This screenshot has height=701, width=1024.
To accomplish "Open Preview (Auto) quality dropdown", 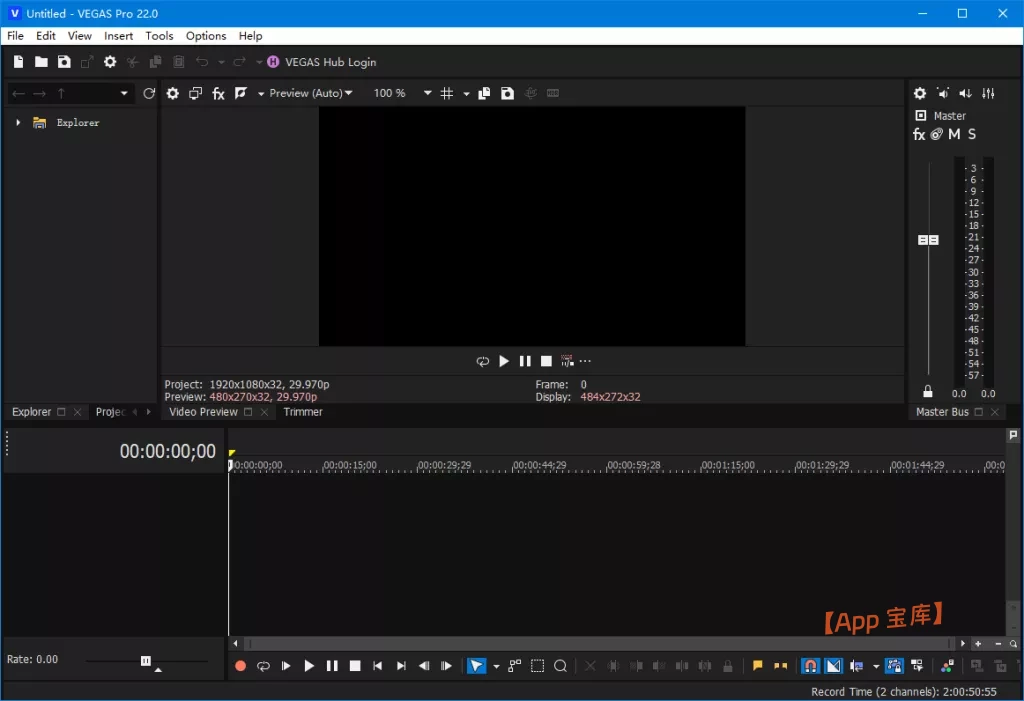I will (311, 93).
